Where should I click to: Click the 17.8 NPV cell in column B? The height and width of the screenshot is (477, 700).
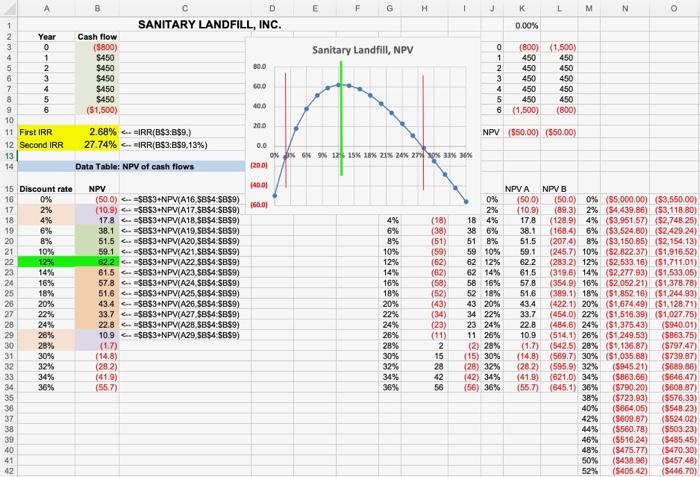[x=97, y=220]
